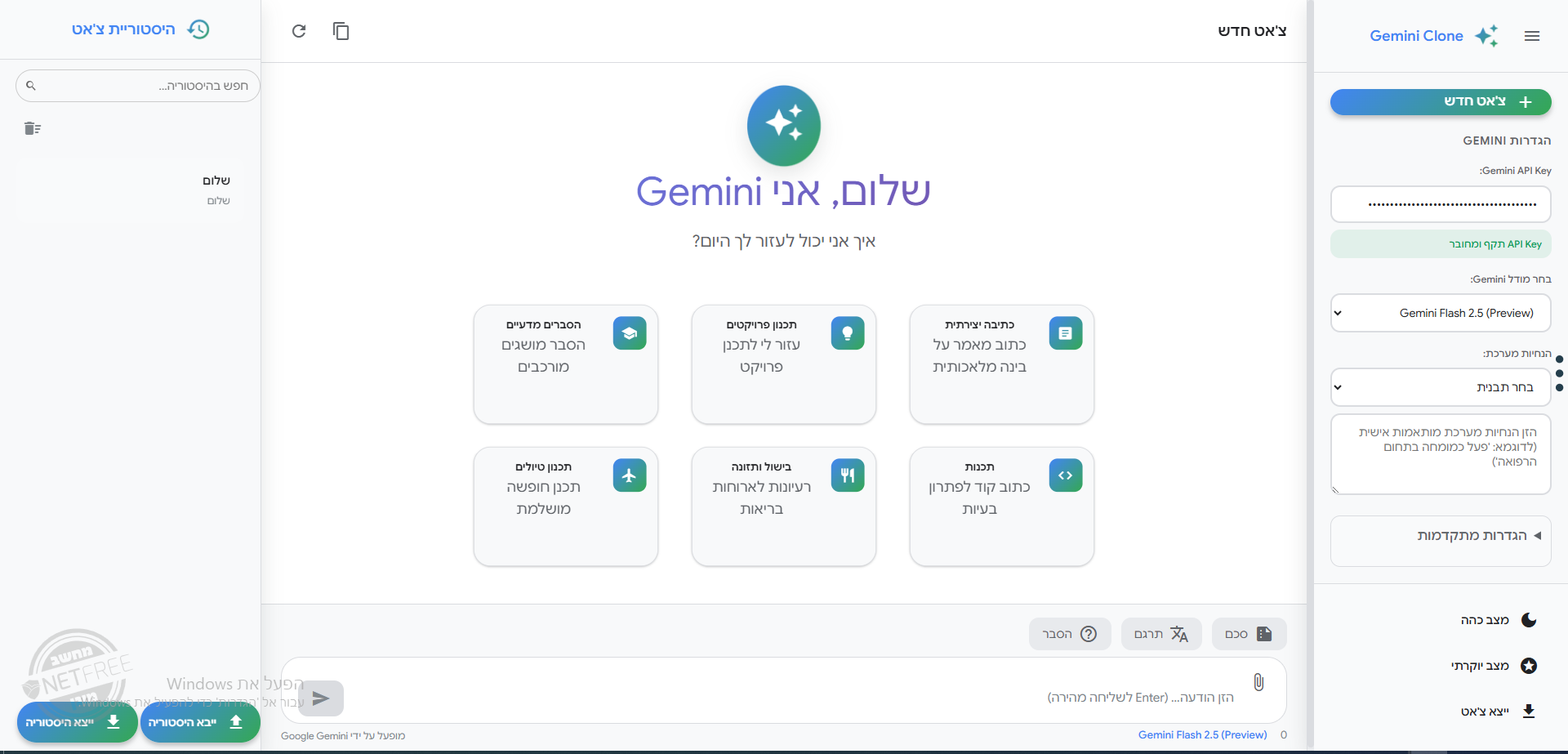Click the trip planning airplane icon
Screen dimensions: 1568x754
(x=629, y=475)
